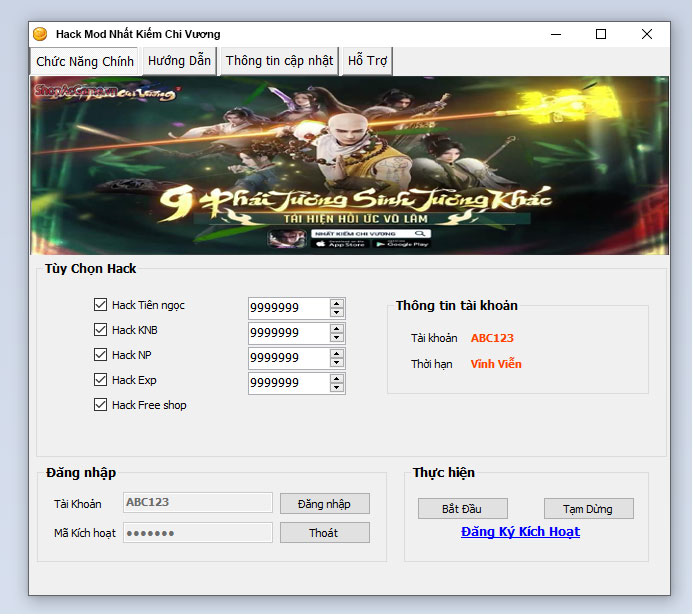
Task: Decrease the Hack Exp value with down arrow
Action: 337,388
